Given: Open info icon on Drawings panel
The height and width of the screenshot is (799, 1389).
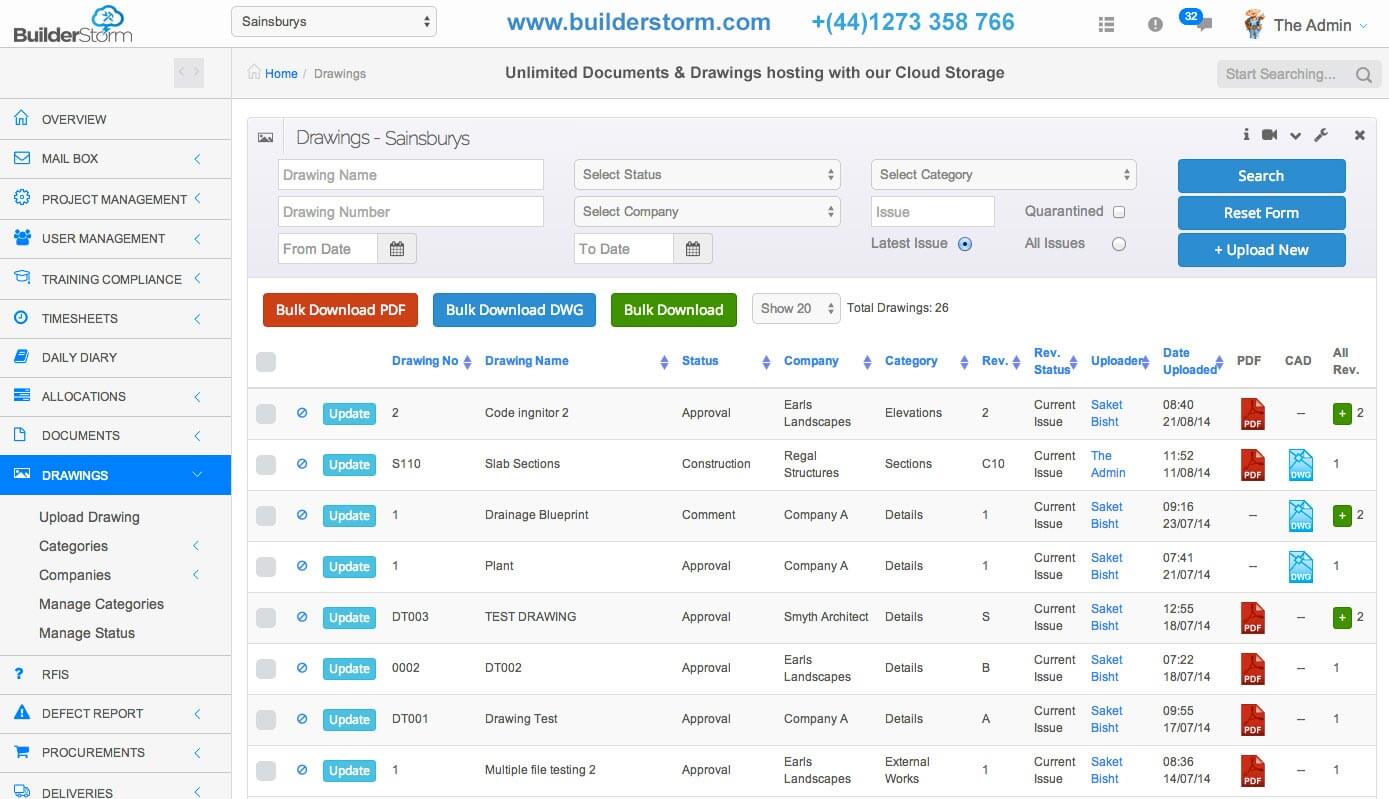Looking at the screenshot, I should (1246, 135).
